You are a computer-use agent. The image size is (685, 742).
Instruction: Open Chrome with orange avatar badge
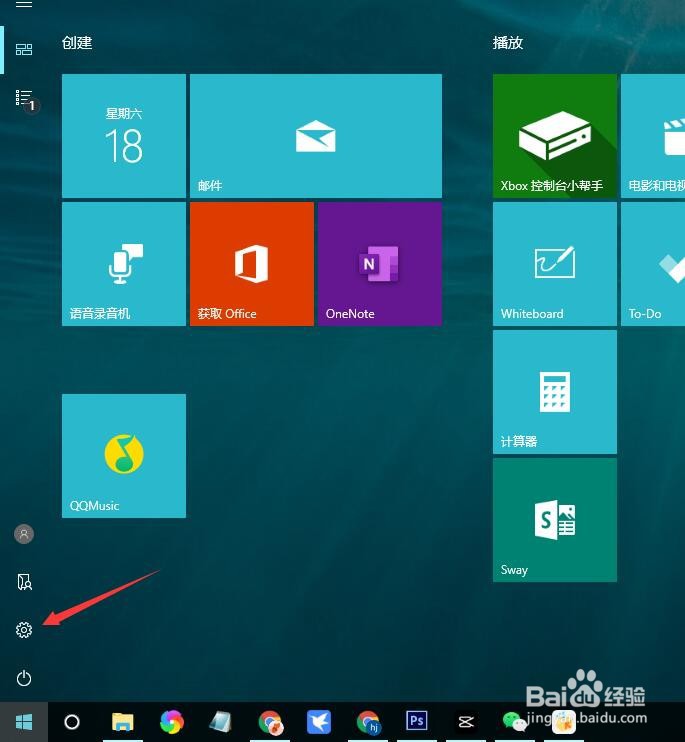coord(270,722)
